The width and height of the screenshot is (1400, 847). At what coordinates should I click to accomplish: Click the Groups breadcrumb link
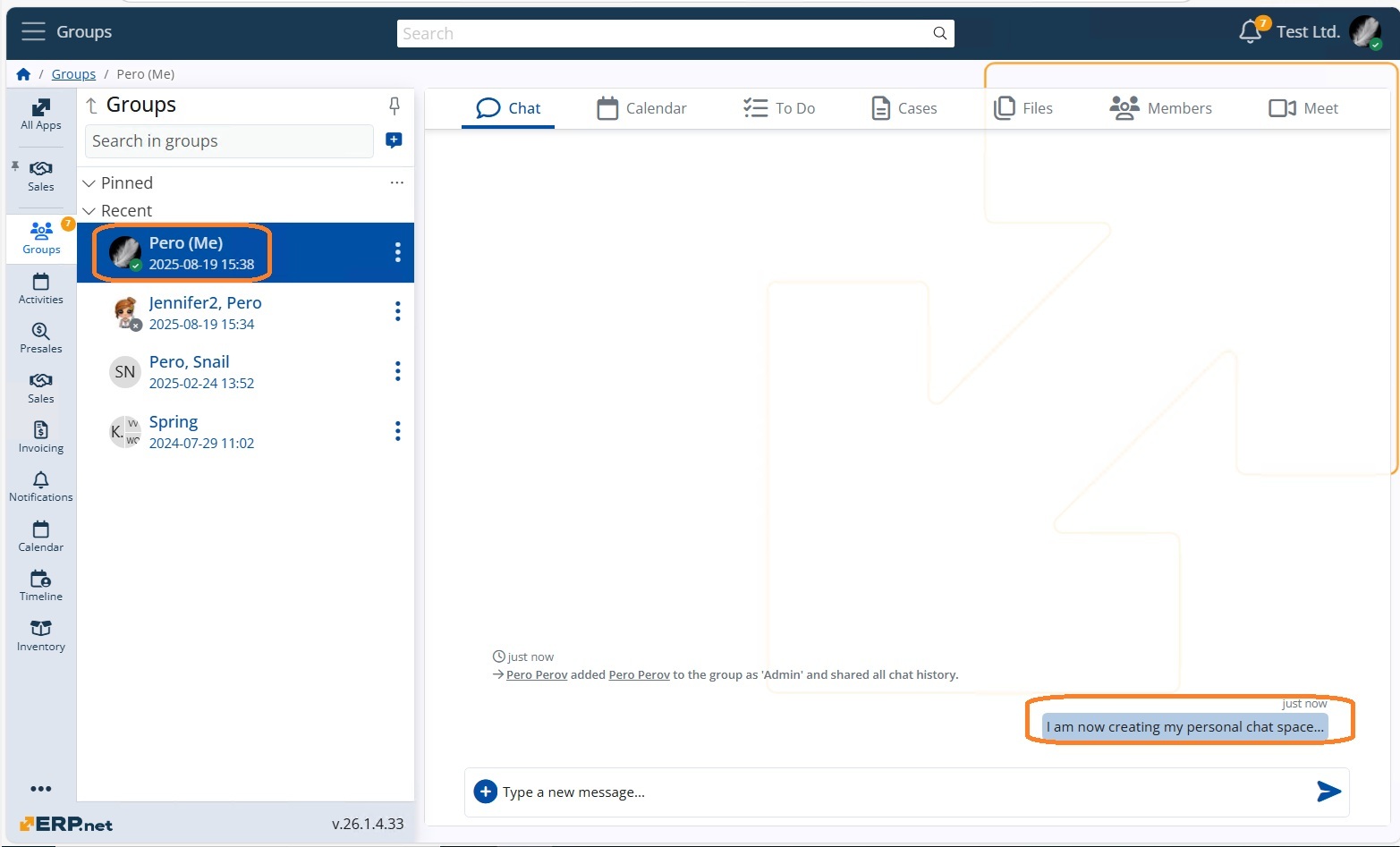pos(73,74)
